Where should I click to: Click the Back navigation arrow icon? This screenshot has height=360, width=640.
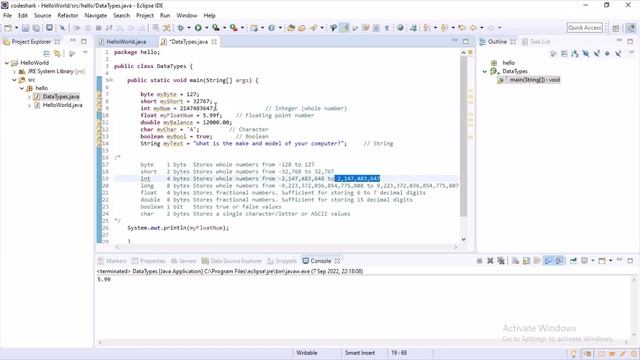[x=473, y=28]
